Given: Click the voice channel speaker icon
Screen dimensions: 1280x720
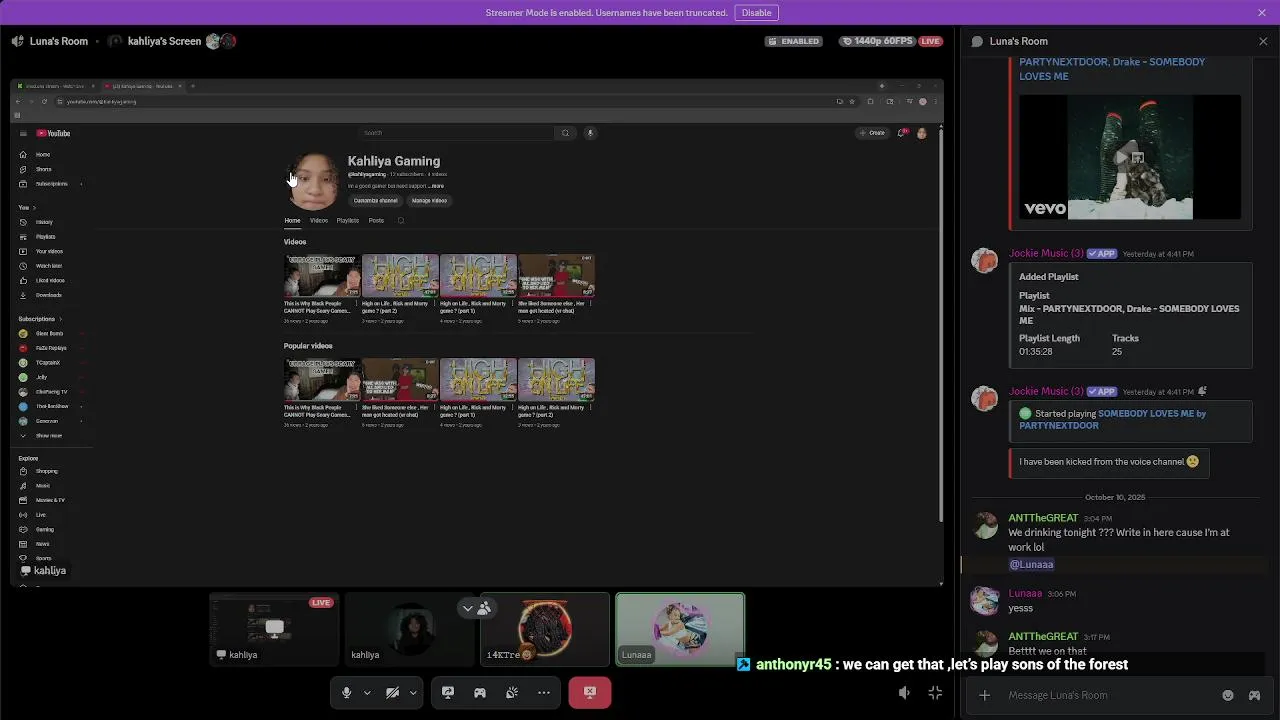Looking at the screenshot, I should (x=18, y=41).
